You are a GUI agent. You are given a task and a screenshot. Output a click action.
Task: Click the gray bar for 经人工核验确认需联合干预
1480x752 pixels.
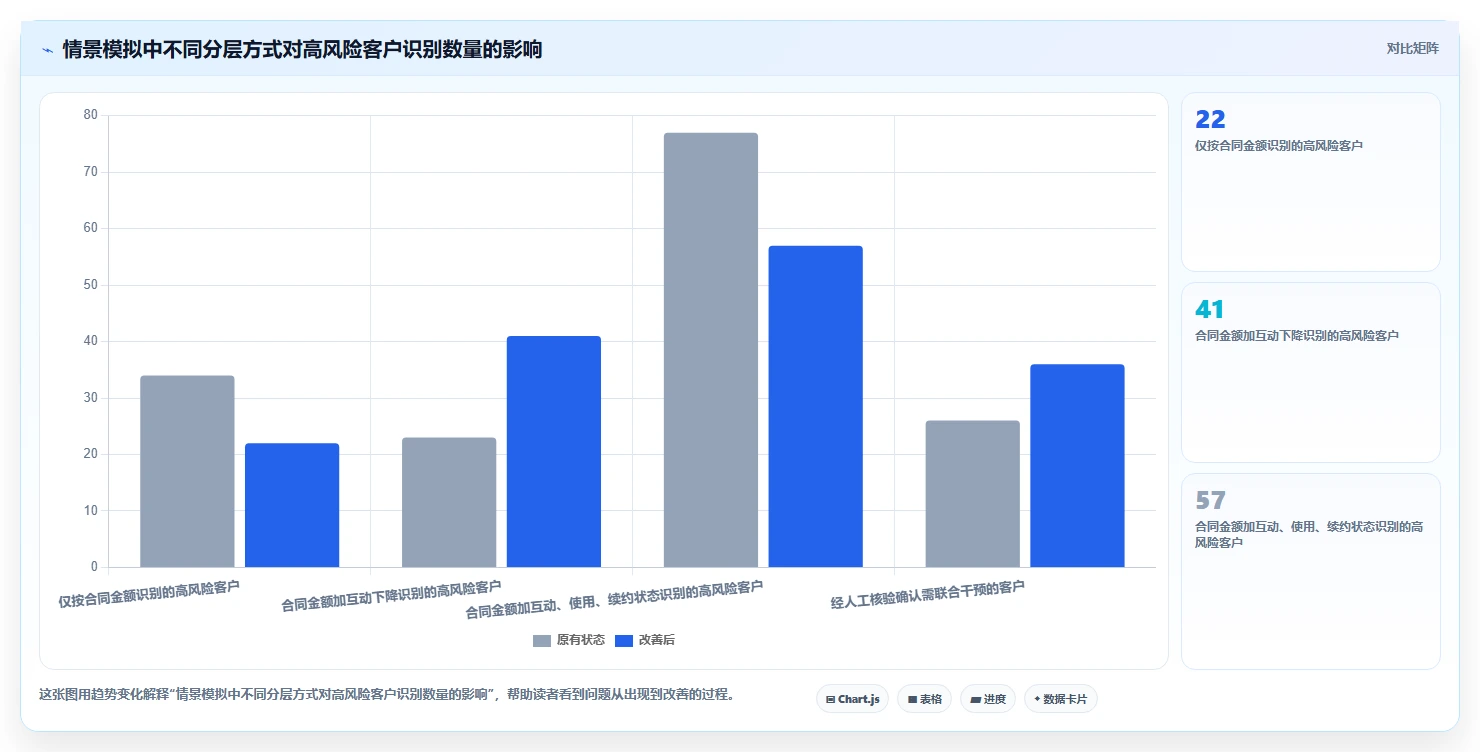point(973,494)
